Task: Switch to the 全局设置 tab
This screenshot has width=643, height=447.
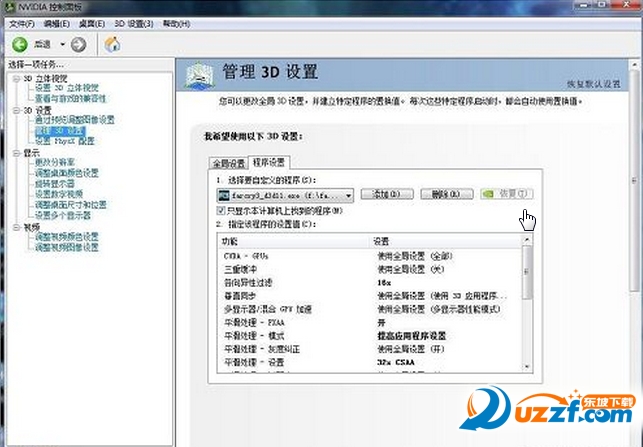Action: 228,163
